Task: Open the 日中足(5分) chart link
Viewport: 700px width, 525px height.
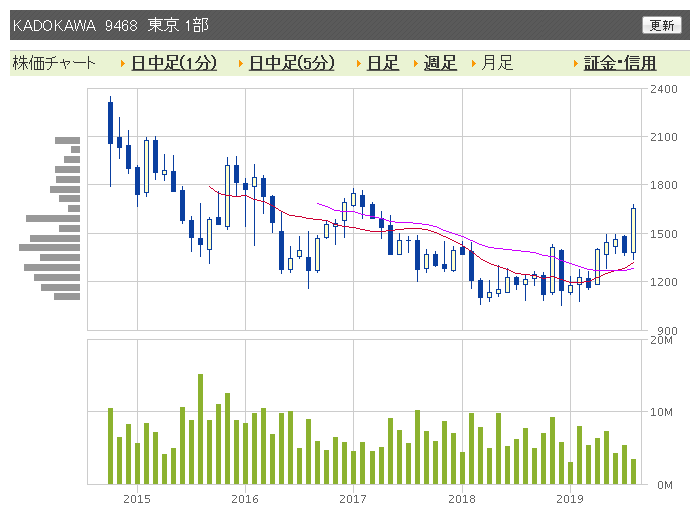Action: pyautogui.click(x=292, y=63)
